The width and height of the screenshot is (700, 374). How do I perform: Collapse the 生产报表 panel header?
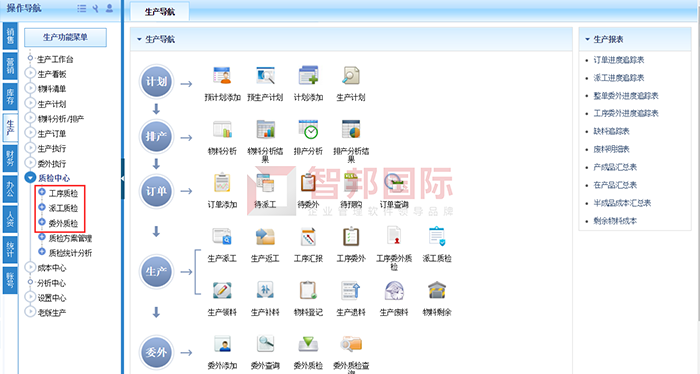(588, 39)
